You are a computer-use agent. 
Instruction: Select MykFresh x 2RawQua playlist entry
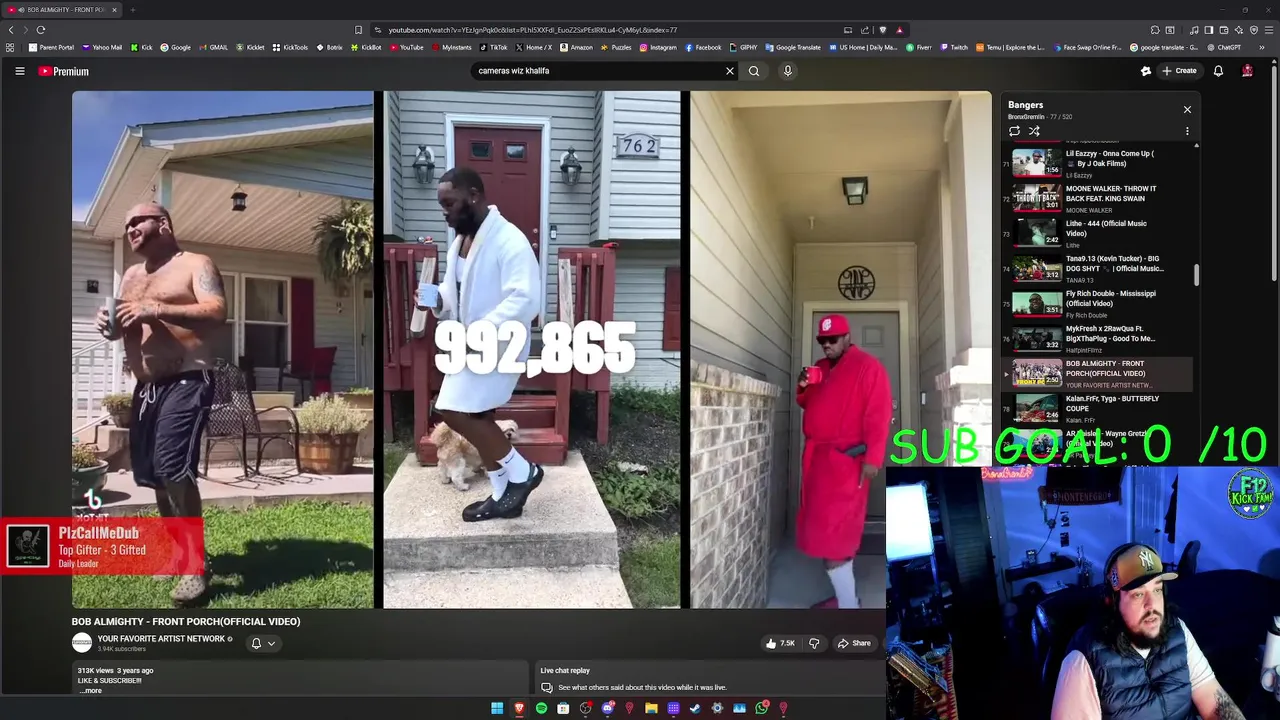coord(1096,338)
